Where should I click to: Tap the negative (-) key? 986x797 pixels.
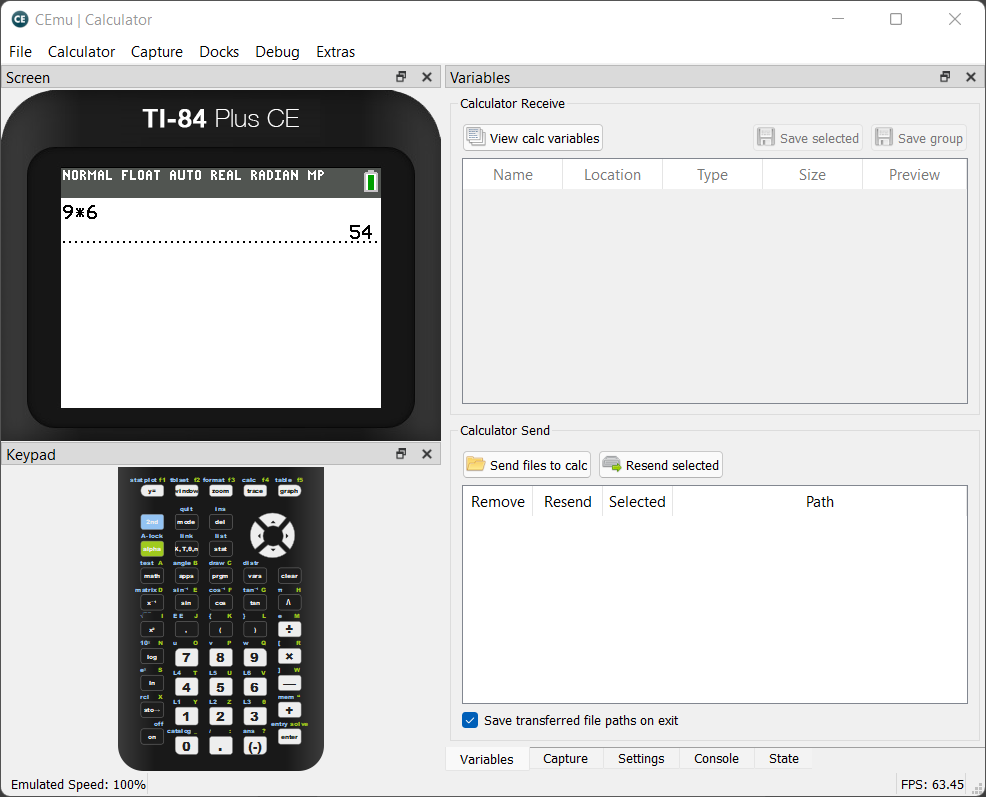tap(255, 747)
